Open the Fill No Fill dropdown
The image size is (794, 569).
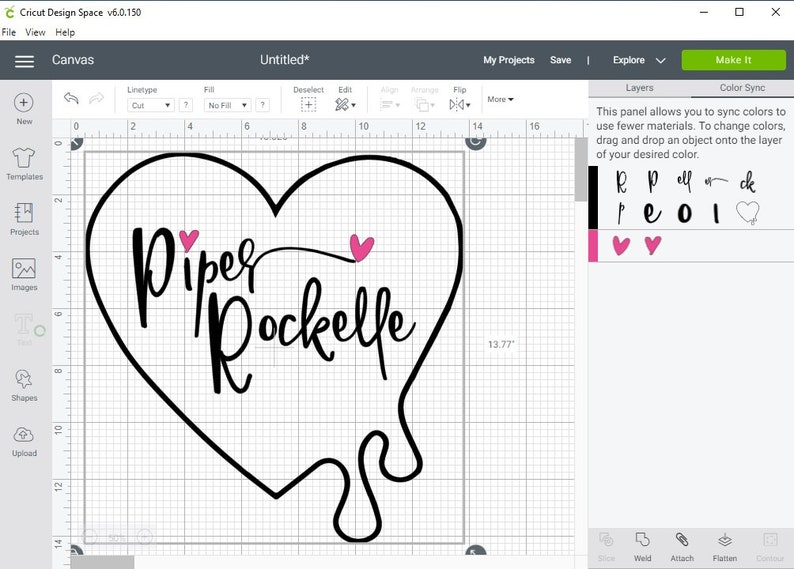227,105
